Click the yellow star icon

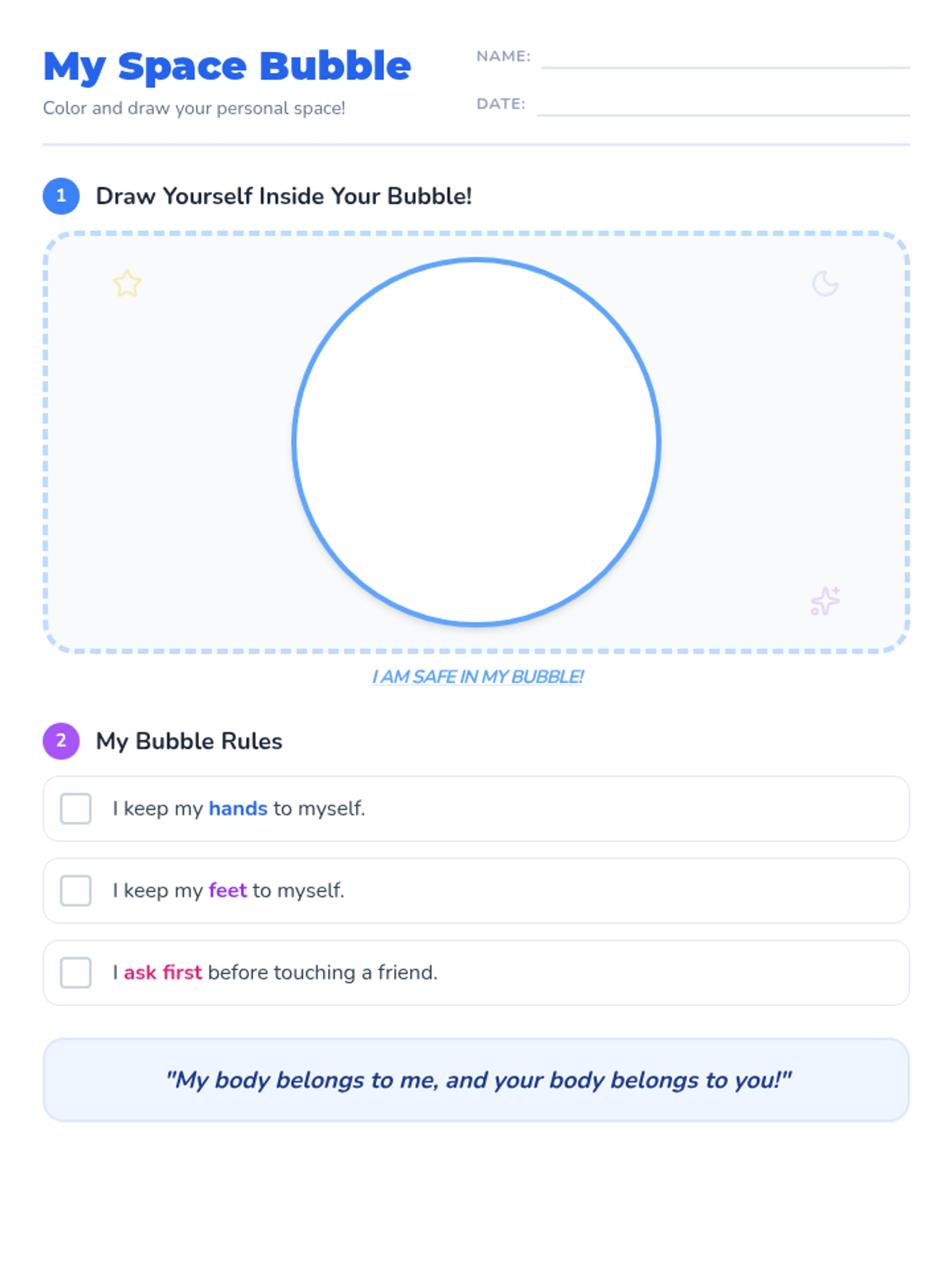(x=127, y=283)
